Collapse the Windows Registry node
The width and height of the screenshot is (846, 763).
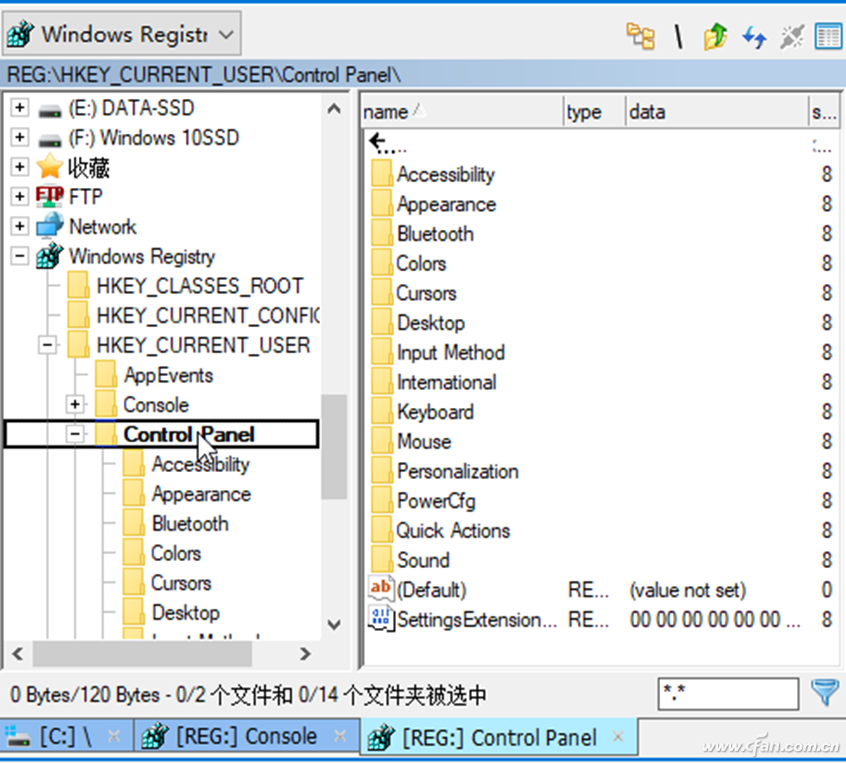pos(19,255)
